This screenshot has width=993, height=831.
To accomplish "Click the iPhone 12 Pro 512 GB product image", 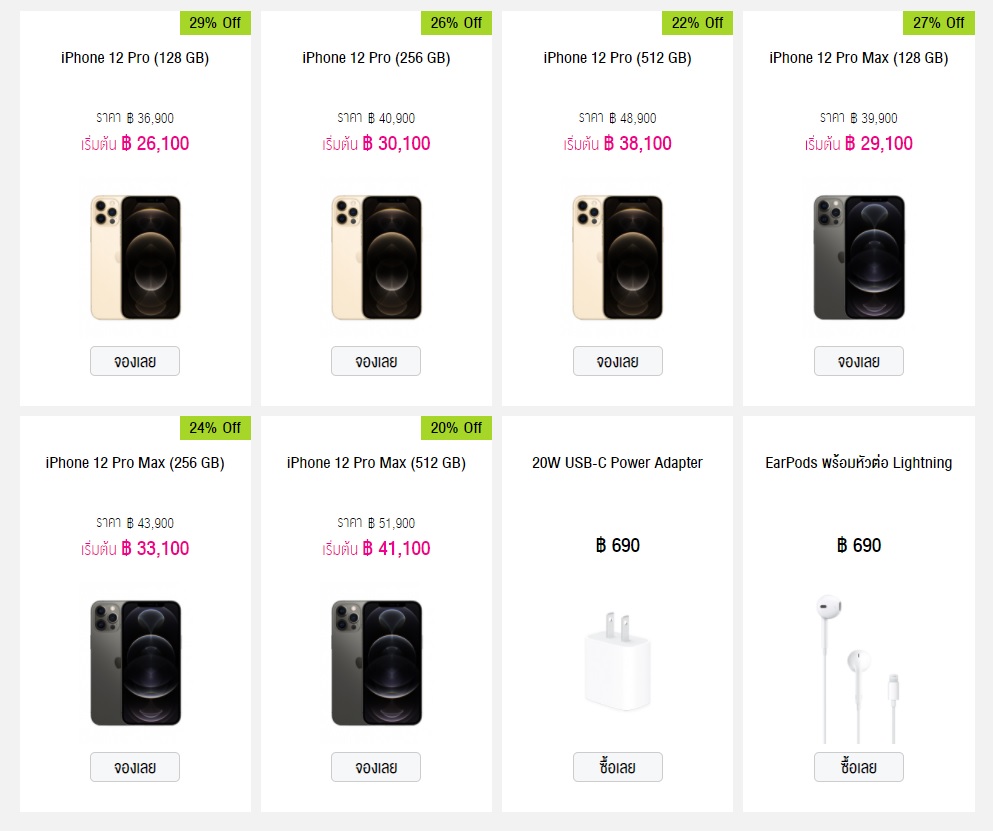I will point(617,257).
